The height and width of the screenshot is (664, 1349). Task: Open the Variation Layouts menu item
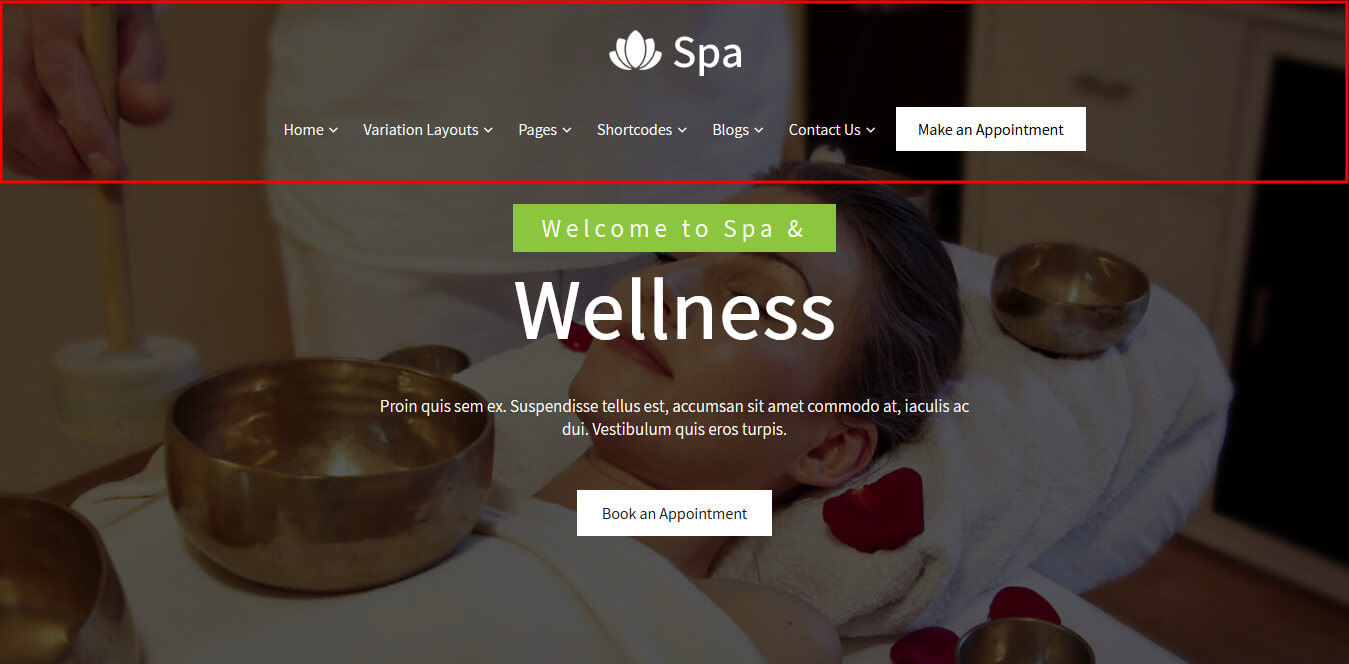[x=420, y=130]
